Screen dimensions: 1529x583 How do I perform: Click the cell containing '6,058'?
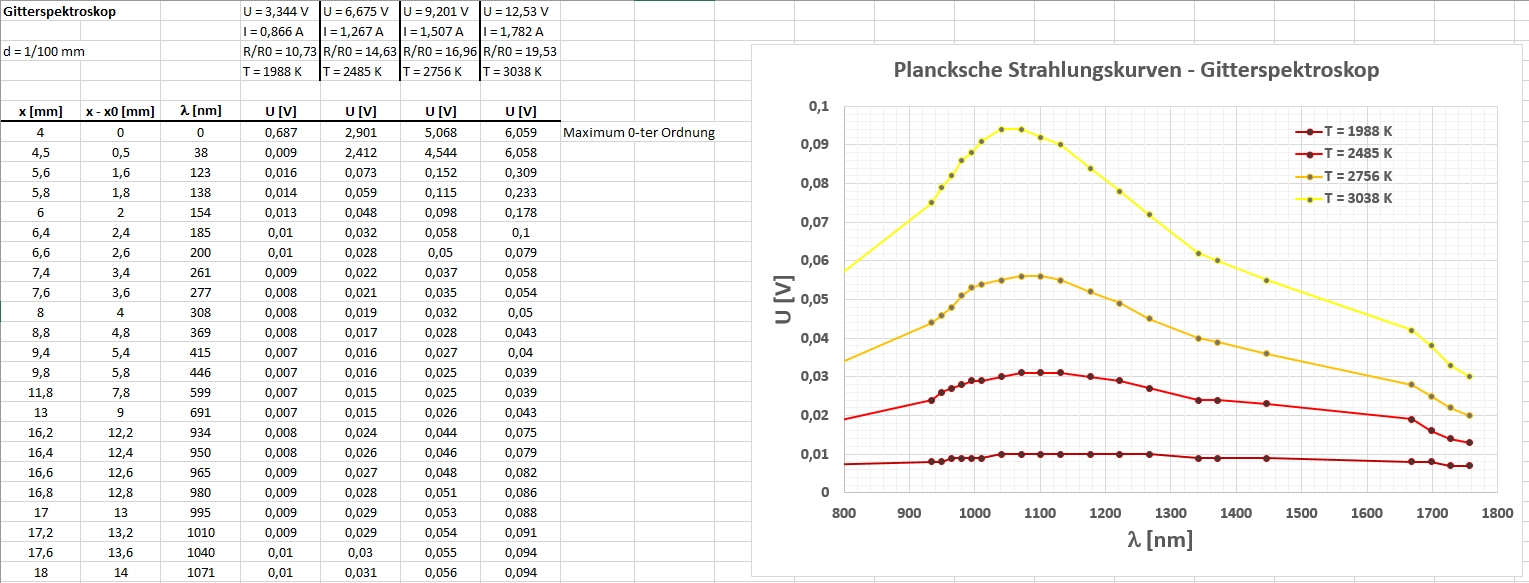pos(520,152)
